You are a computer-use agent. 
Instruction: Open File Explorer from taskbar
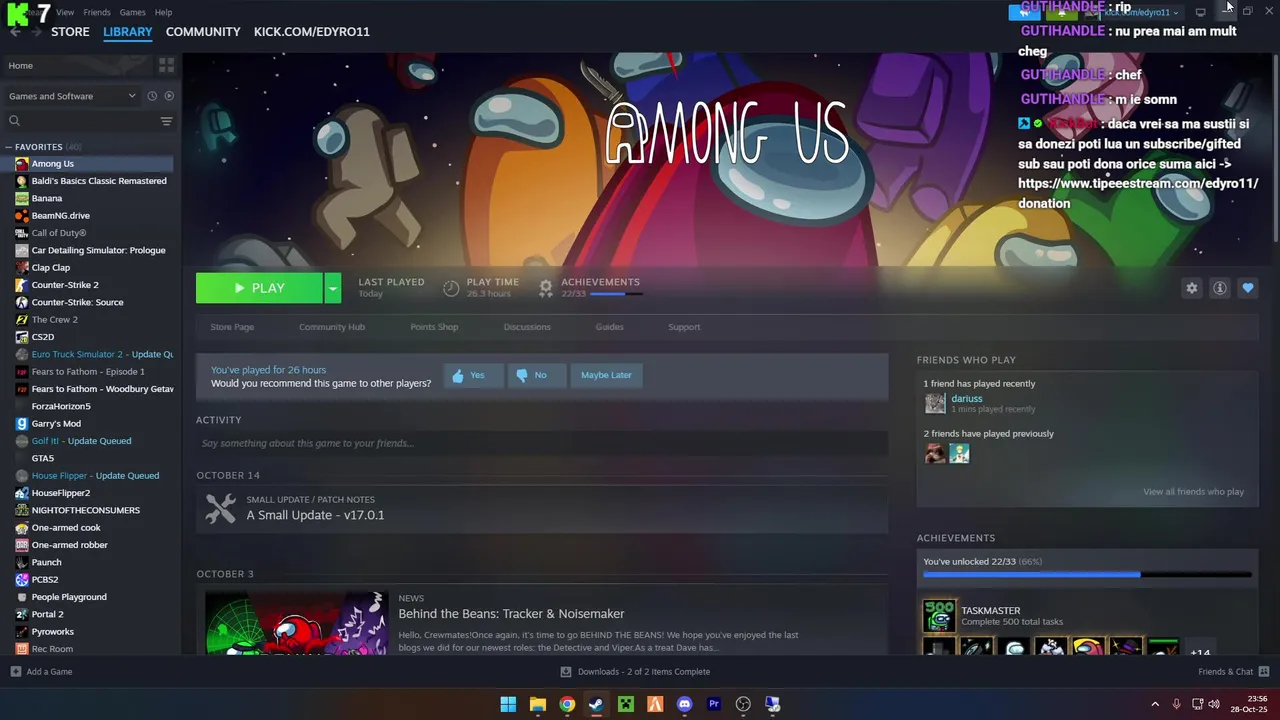(x=537, y=704)
